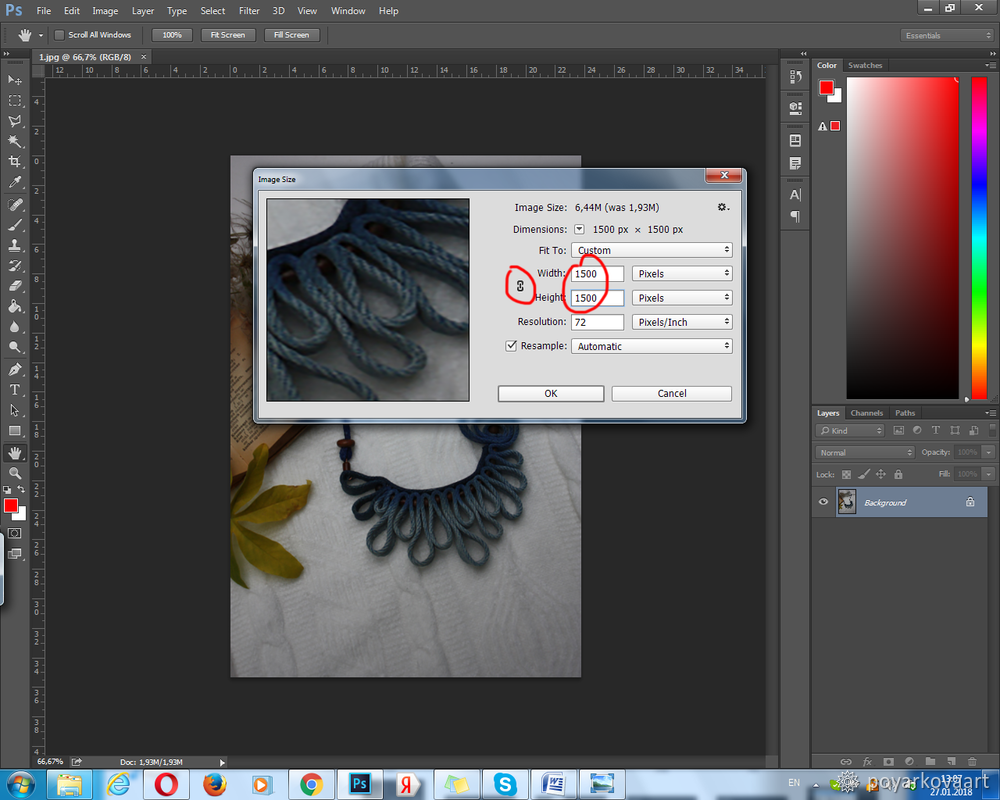1000x800 pixels.
Task: Click the Resolution input field
Action: [597, 322]
